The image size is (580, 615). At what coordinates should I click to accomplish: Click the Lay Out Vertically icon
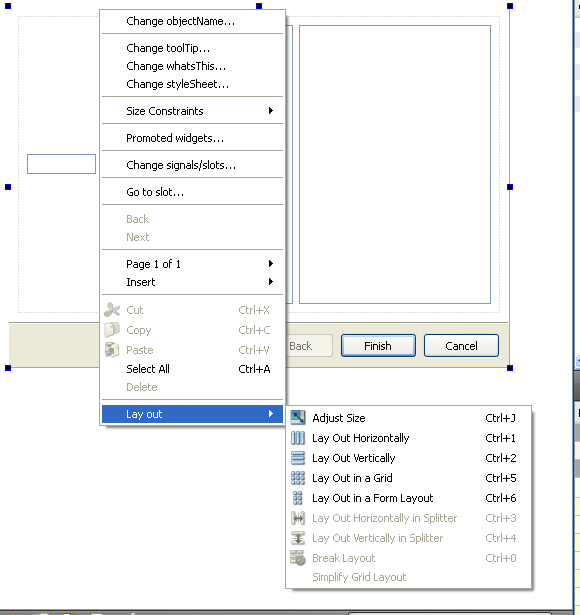coord(298,458)
